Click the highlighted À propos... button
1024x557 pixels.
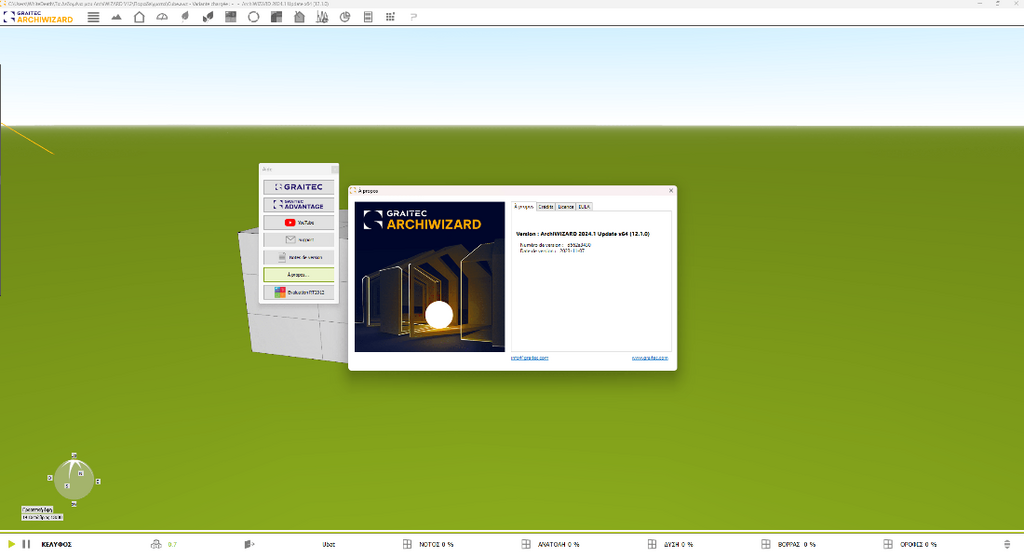pos(299,274)
